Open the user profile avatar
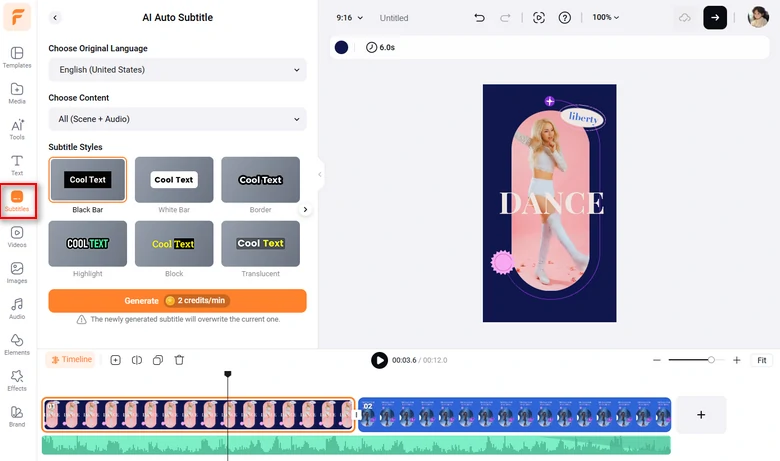The image size is (780, 461). click(758, 17)
